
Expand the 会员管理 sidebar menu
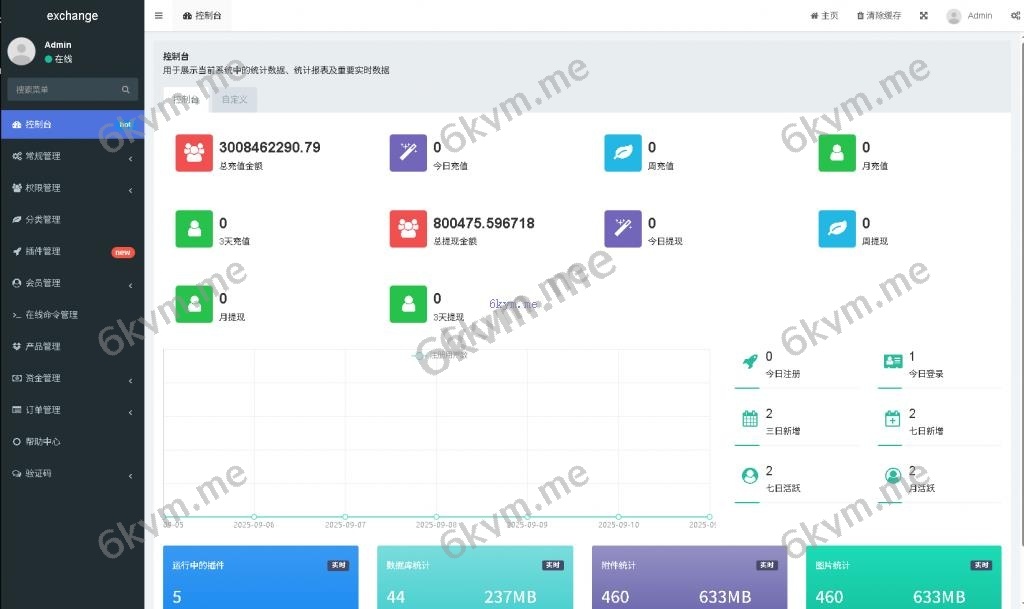(72, 283)
